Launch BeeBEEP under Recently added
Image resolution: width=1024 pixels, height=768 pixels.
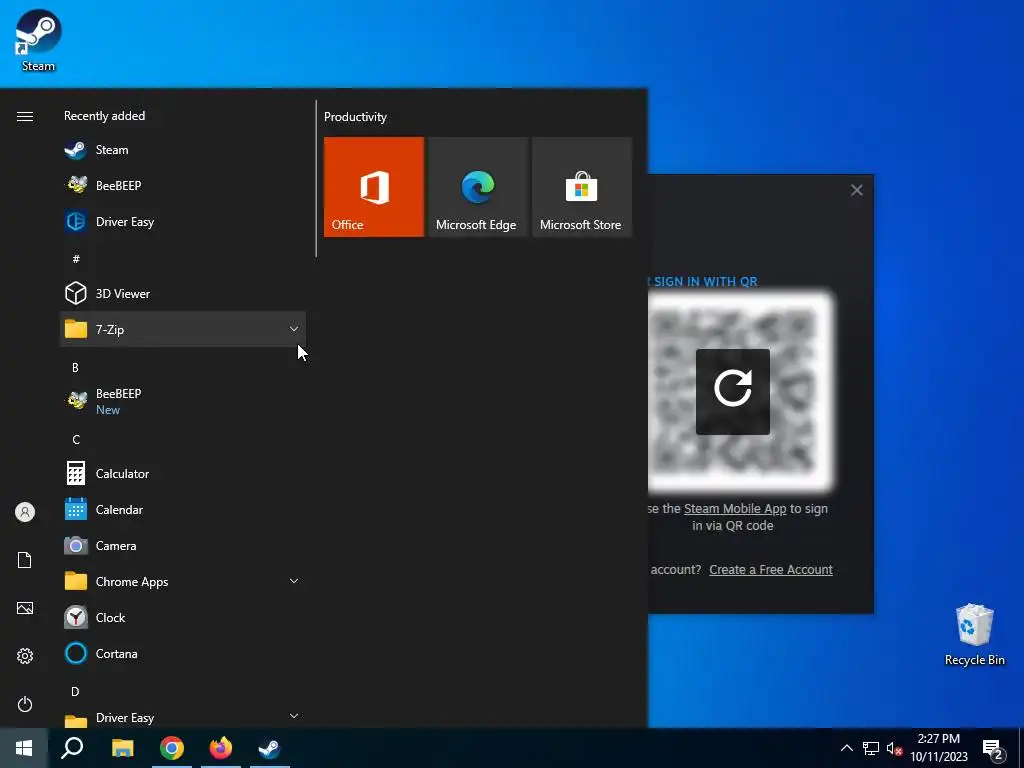pyautogui.click(x=183, y=185)
